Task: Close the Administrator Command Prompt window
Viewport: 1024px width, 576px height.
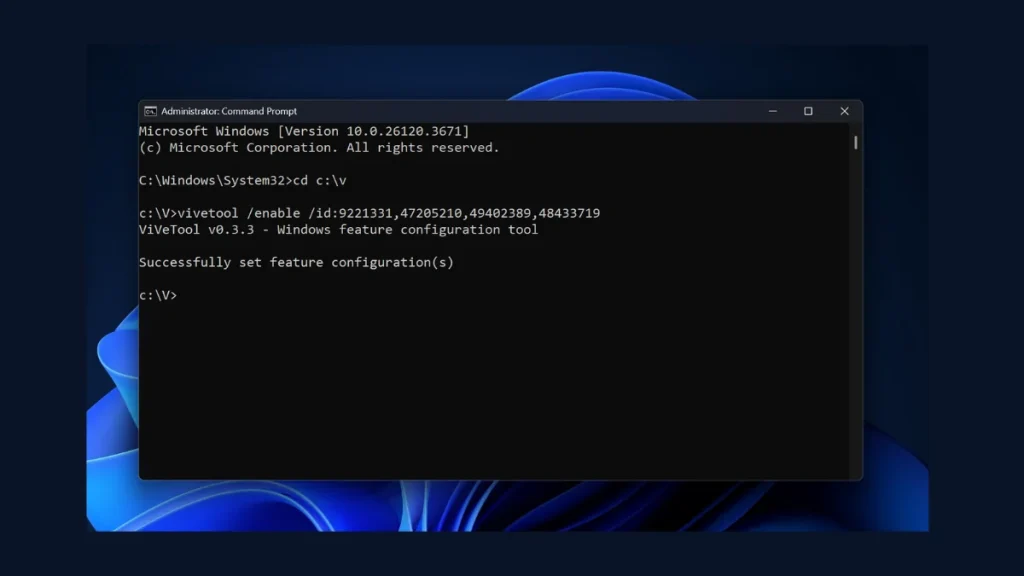Action: (x=844, y=111)
